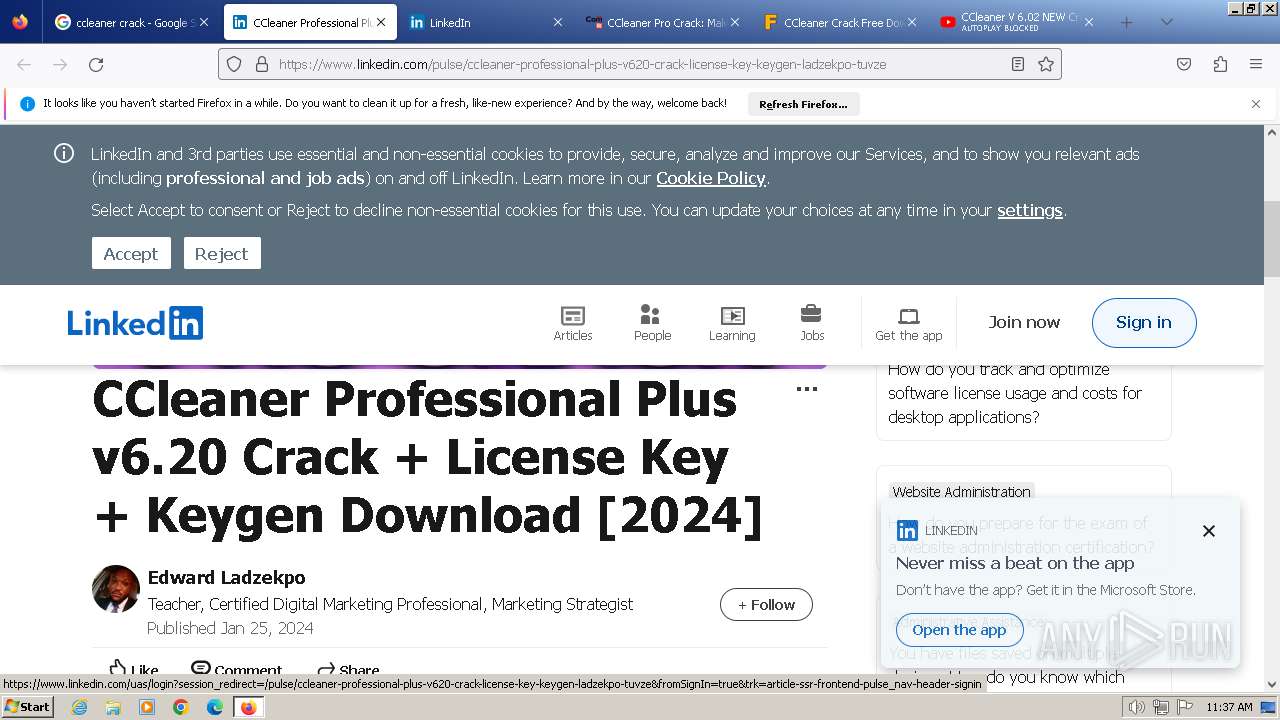Open the track and optimize software license article

(1015, 393)
